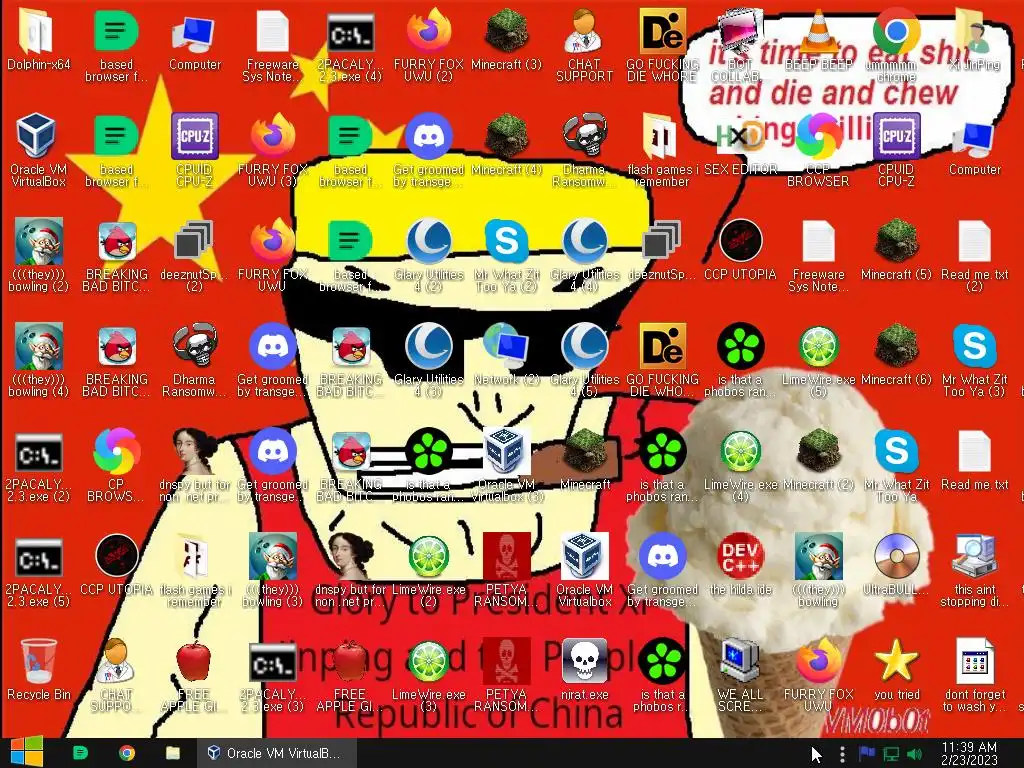Open the volume speaker tray icon
This screenshot has width=1024, height=768.
click(914, 754)
